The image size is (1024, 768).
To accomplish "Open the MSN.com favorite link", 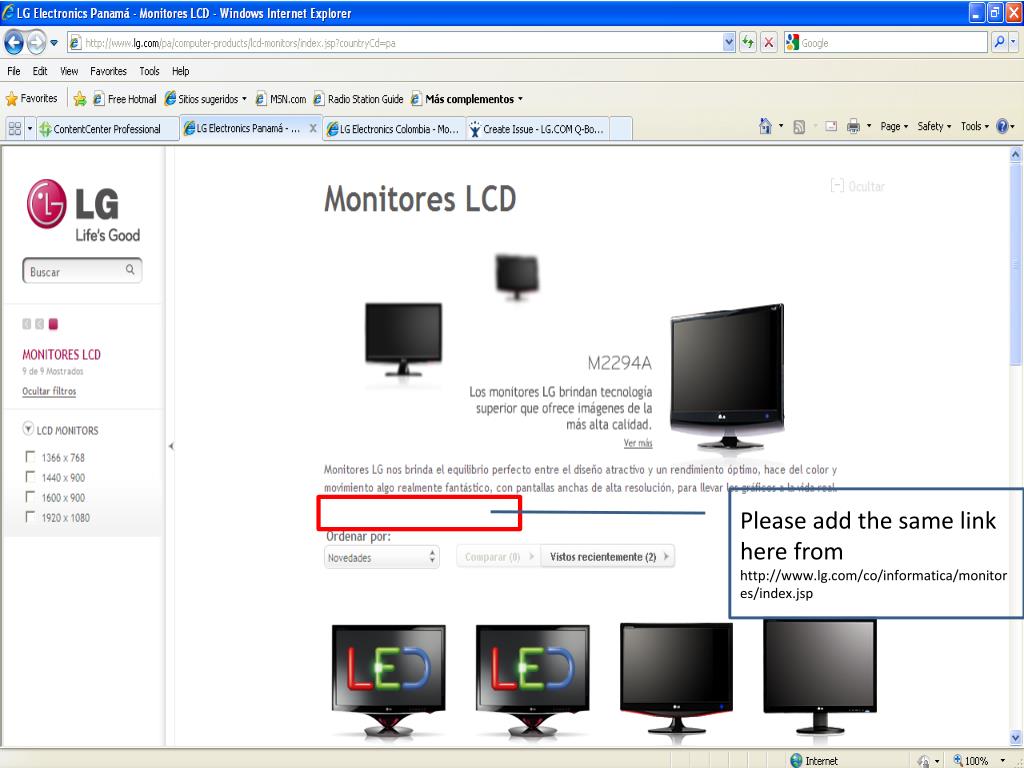I will [281, 99].
